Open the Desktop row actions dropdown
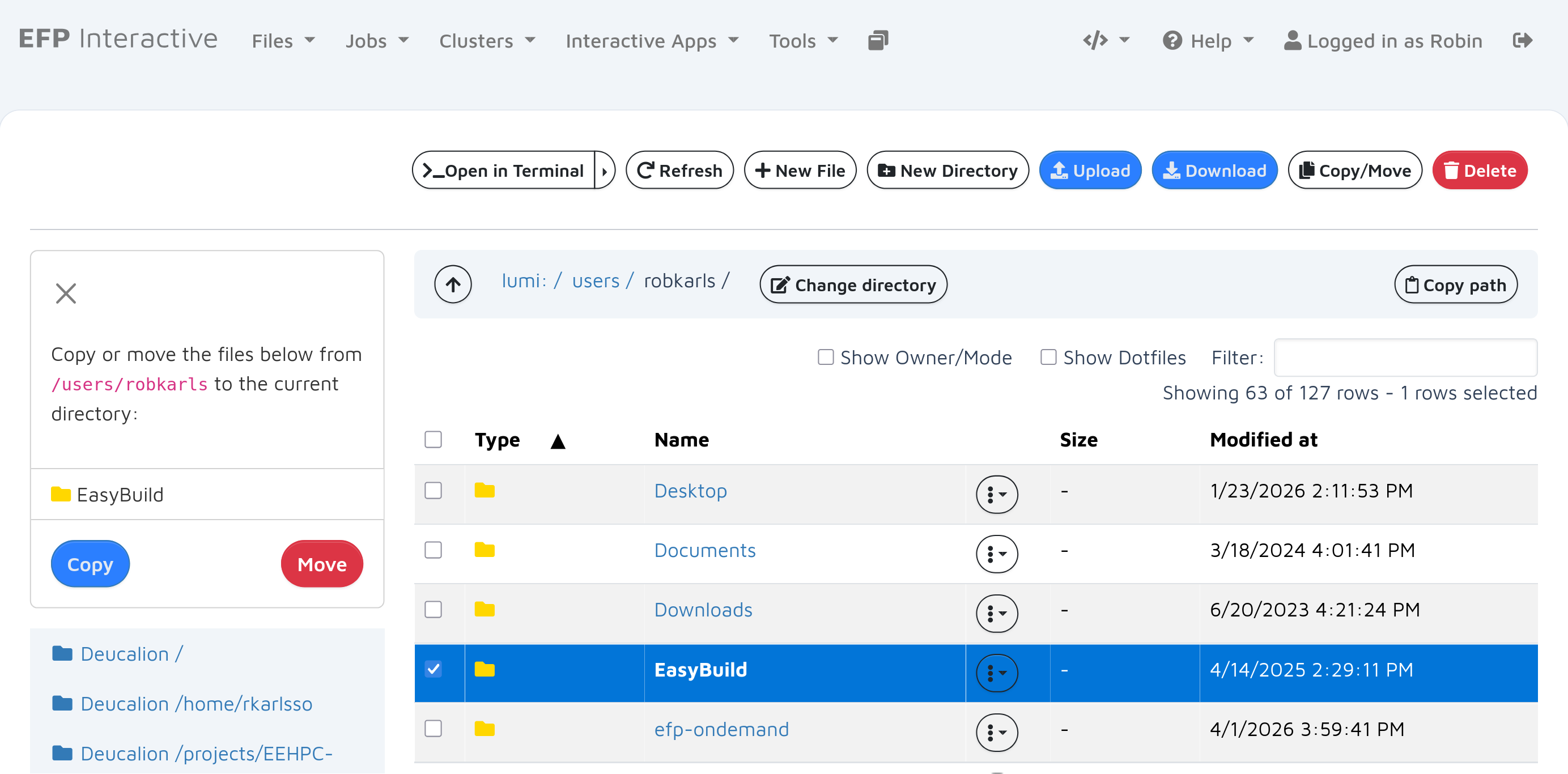The width and height of the screenshot is (1568, 774). (996, 494)
